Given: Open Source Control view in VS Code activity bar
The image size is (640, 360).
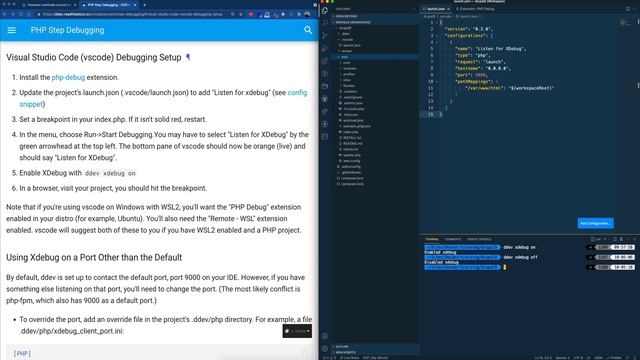Looking at the screenshot, I should (x=325, y=36).
